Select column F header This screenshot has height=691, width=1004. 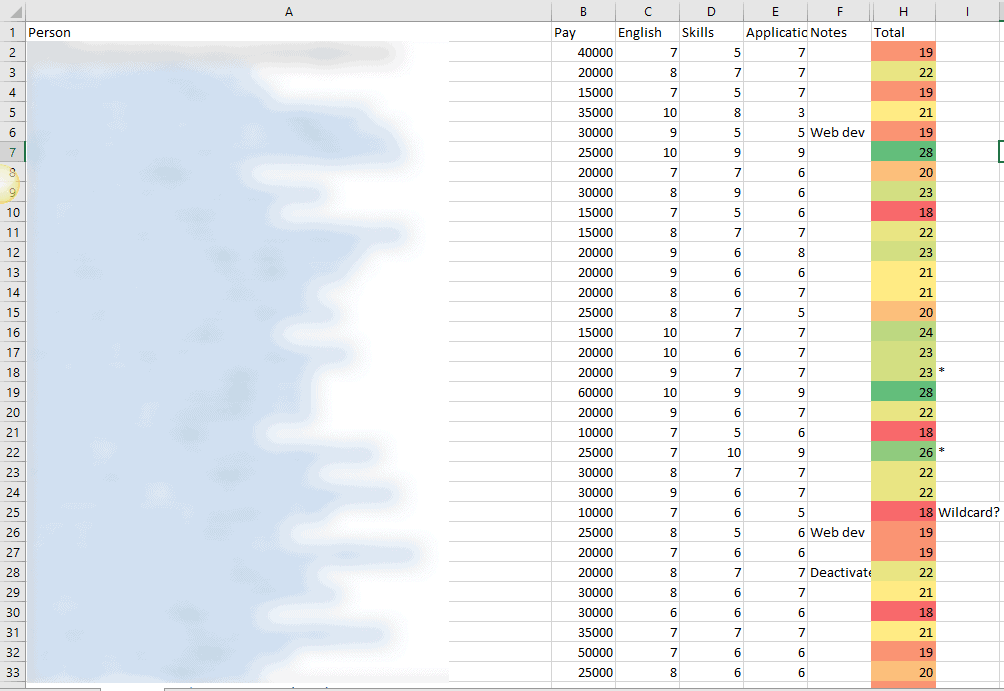(x=839, y=11)
